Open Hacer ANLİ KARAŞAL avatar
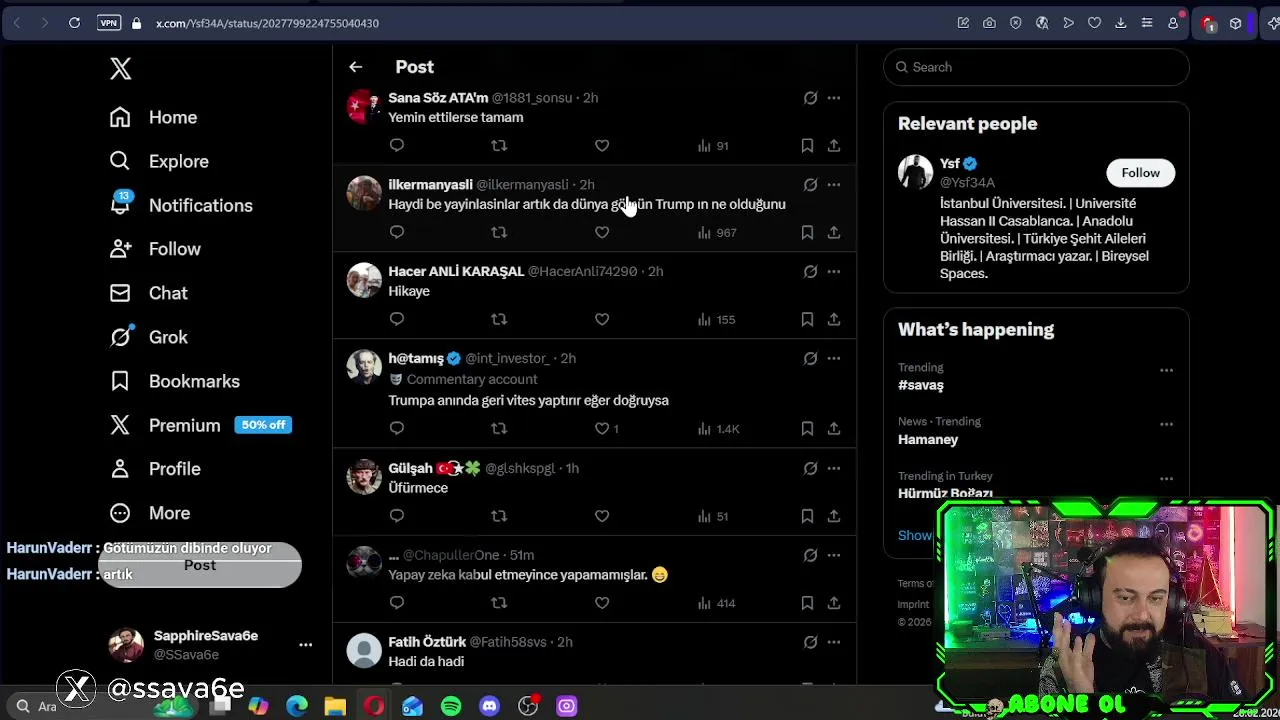Image resolution: width=1280 pixels, height=720 pixels. (364, 280)
